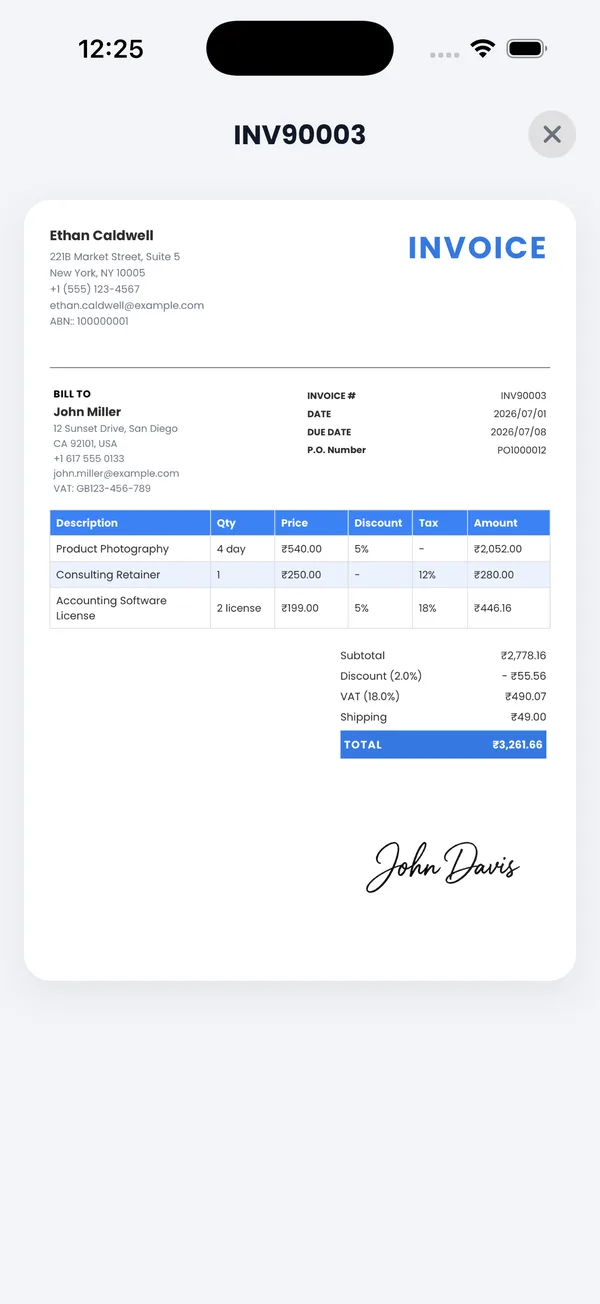Tap price ₹199.00
Screen dimensions: 600x1304
pyautogui.click(x=300, y=608)
